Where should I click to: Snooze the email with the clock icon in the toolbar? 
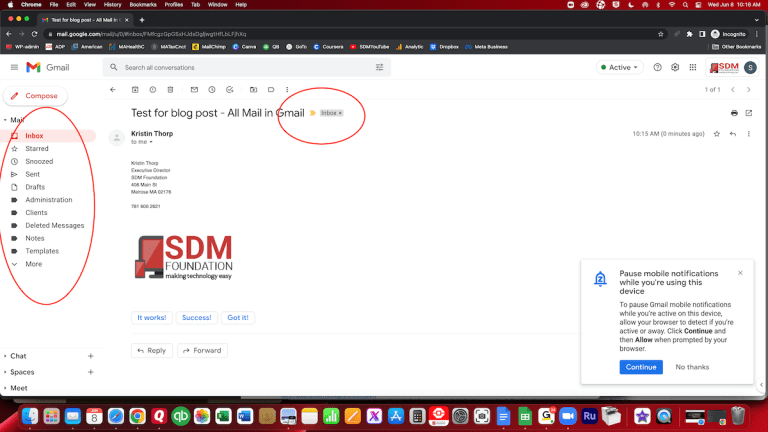click(x=212, y=90)
